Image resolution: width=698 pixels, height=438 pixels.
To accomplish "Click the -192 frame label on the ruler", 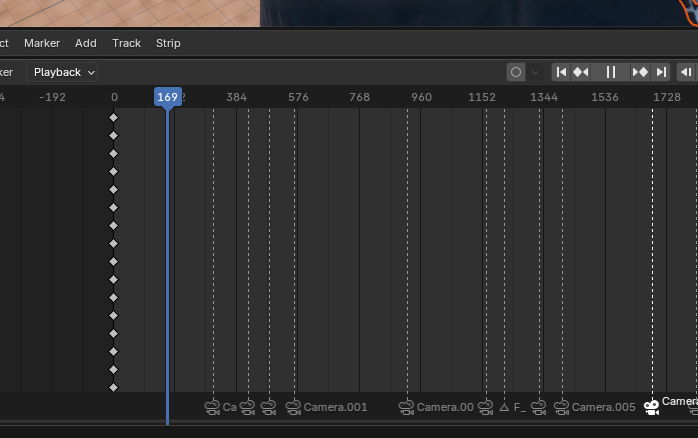I will click(x=53, y=97).
